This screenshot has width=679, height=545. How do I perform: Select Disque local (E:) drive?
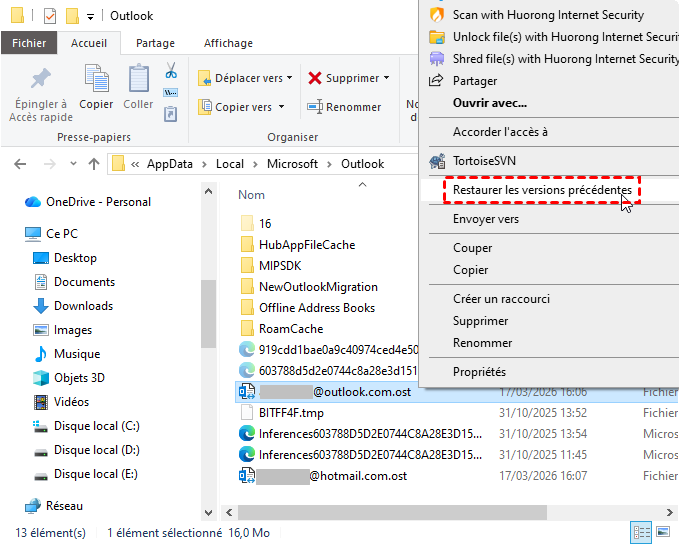tap(86, 474)
